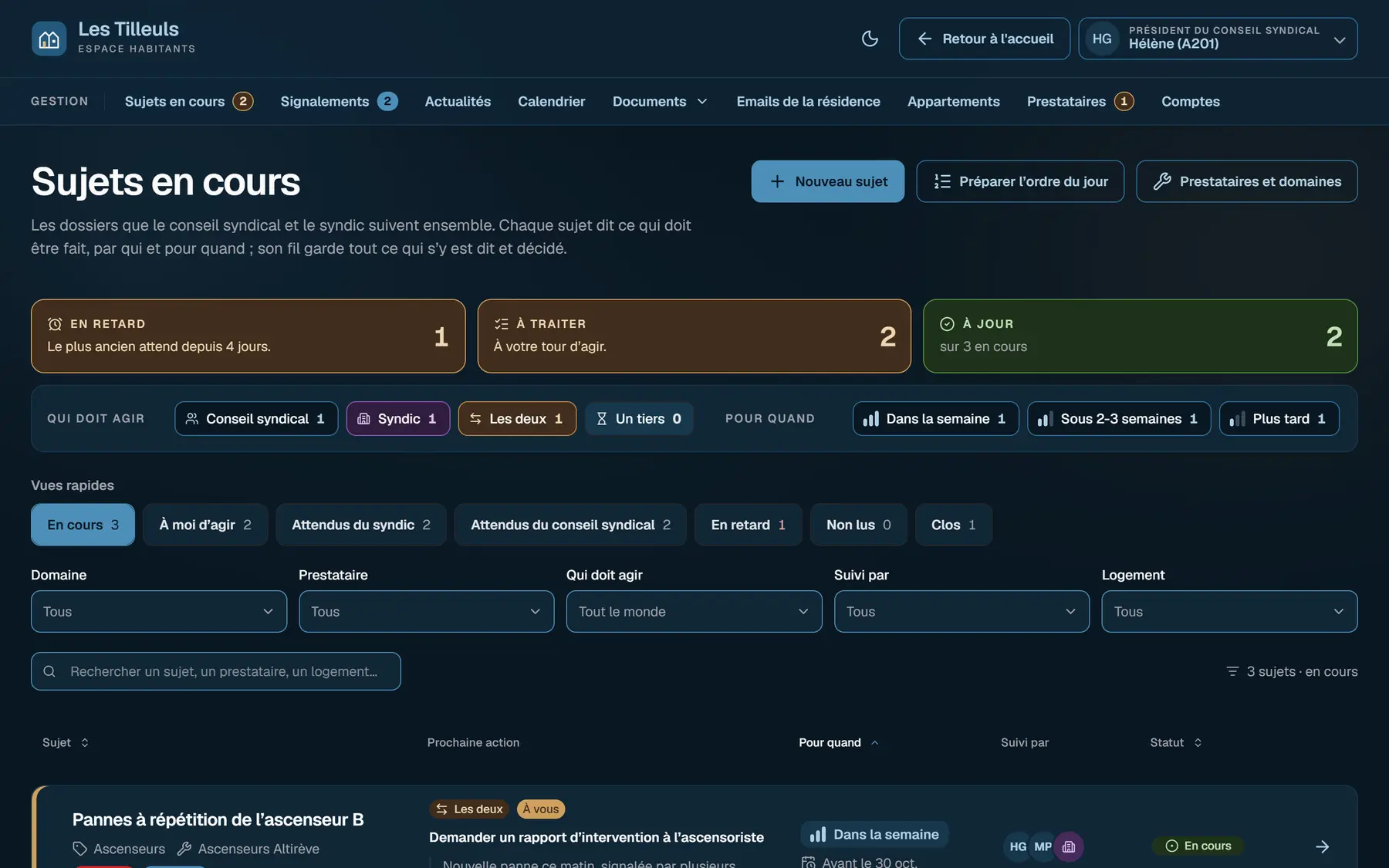
Task: Toggle dark mode with the moon icon
Action: point(870,39)
